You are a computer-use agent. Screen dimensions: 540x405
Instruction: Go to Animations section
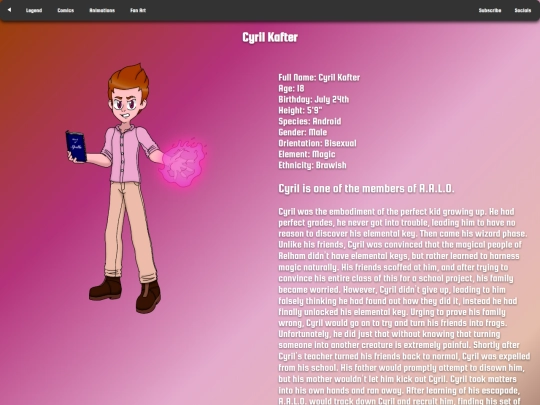point(102,10)
